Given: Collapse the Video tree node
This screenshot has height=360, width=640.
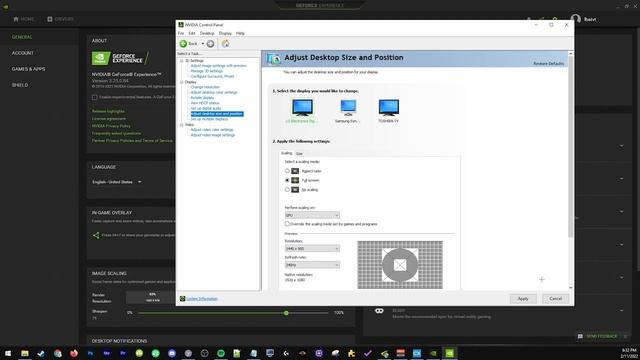Looking at the screenshot, I should coord(182,125).
